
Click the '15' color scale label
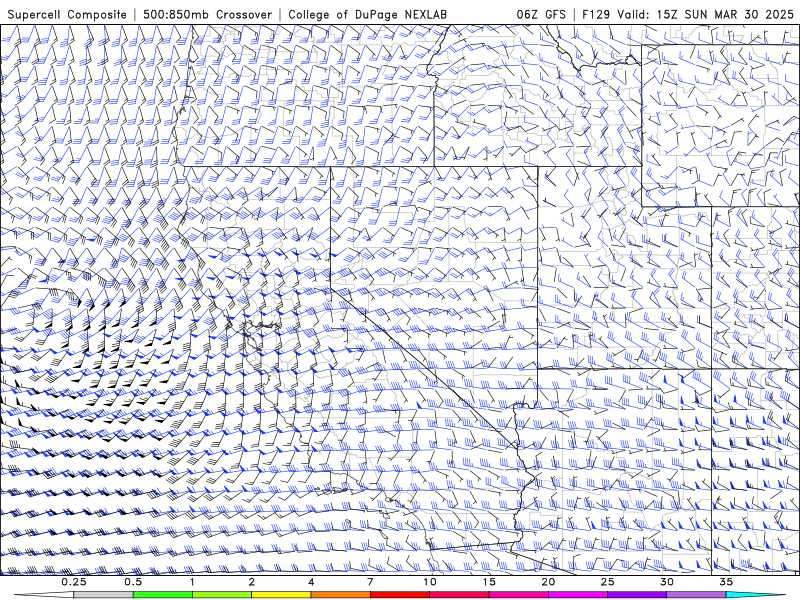[489, 582]
